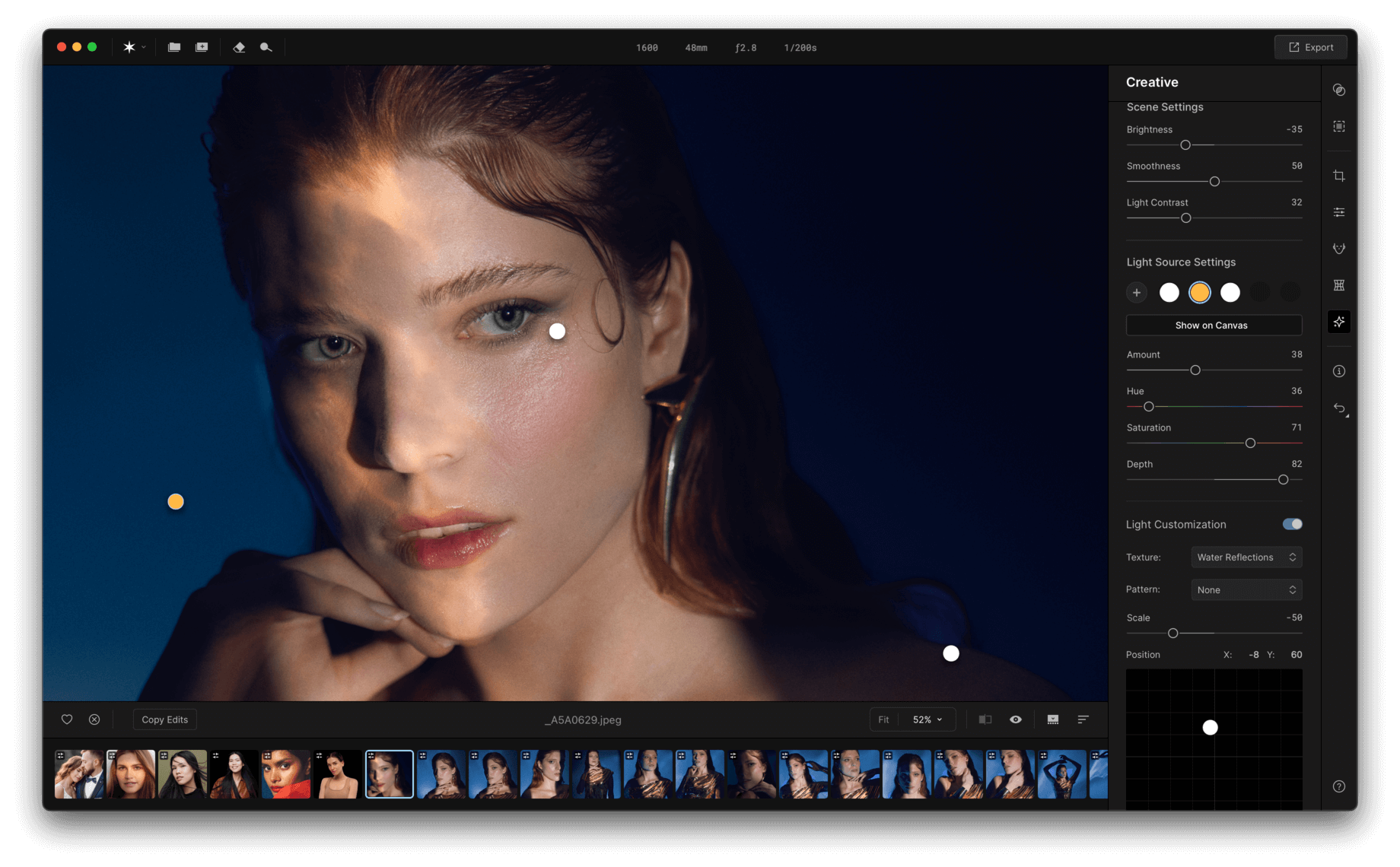Click the Saturation slider handle
The image size is (1400, 867).
pos(1250,443)
